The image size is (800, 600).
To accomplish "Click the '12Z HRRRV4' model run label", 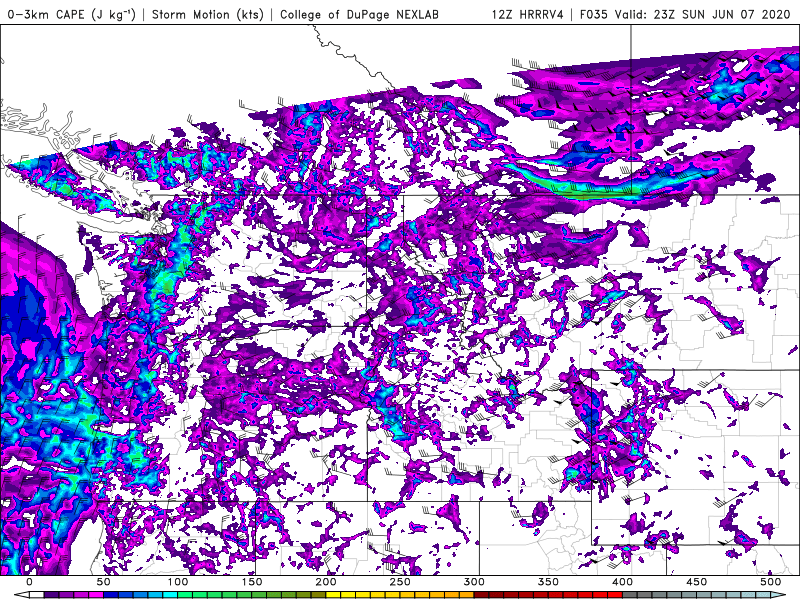I will pyautogui.click(x=528, y=14).
